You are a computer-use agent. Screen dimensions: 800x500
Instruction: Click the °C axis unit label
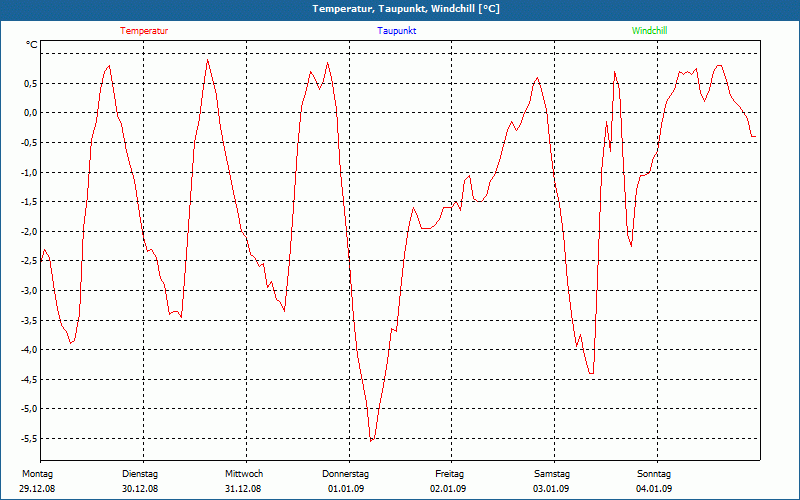coord(32,45)
